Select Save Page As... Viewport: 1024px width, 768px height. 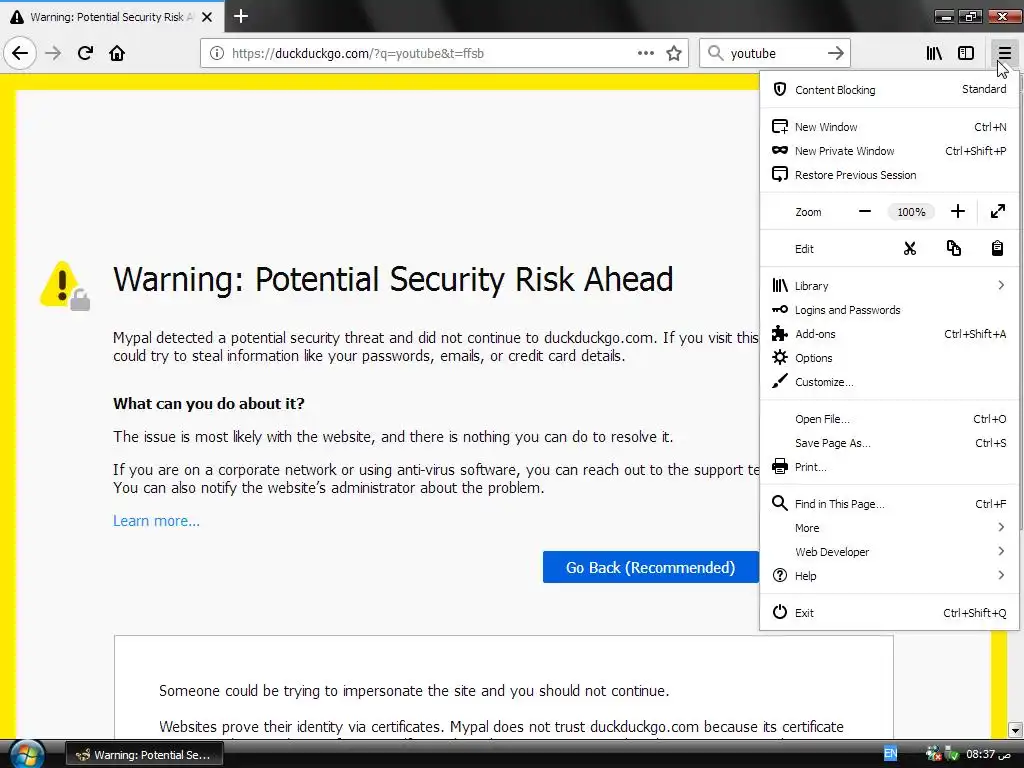tap(889, 443)
